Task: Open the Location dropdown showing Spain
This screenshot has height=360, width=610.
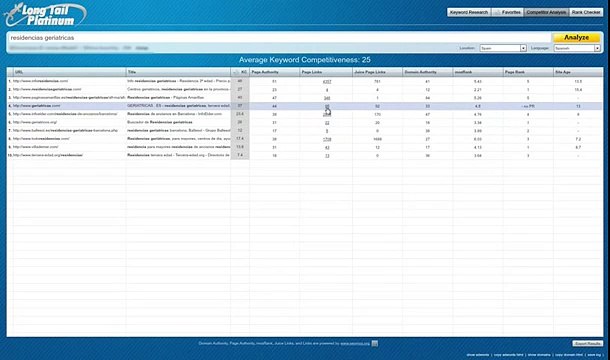Action: click(503, 48)
